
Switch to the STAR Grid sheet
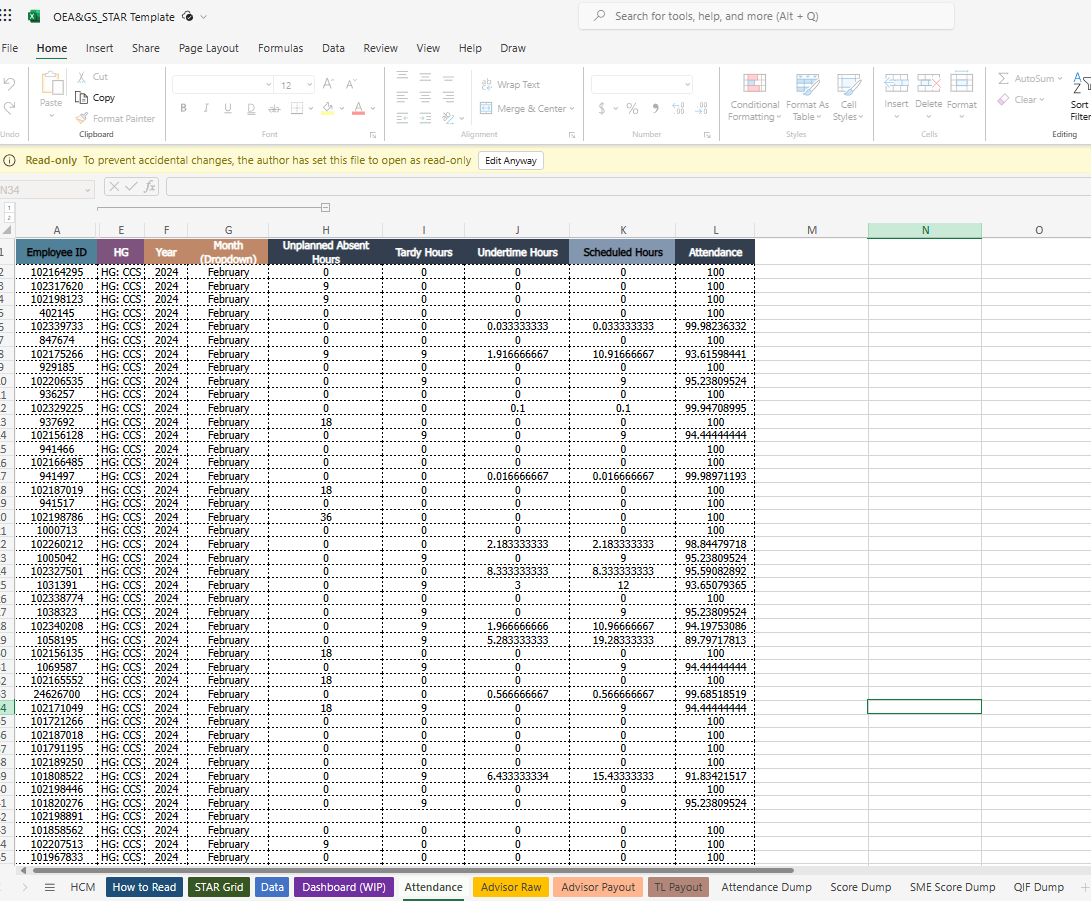pos(219,887)
